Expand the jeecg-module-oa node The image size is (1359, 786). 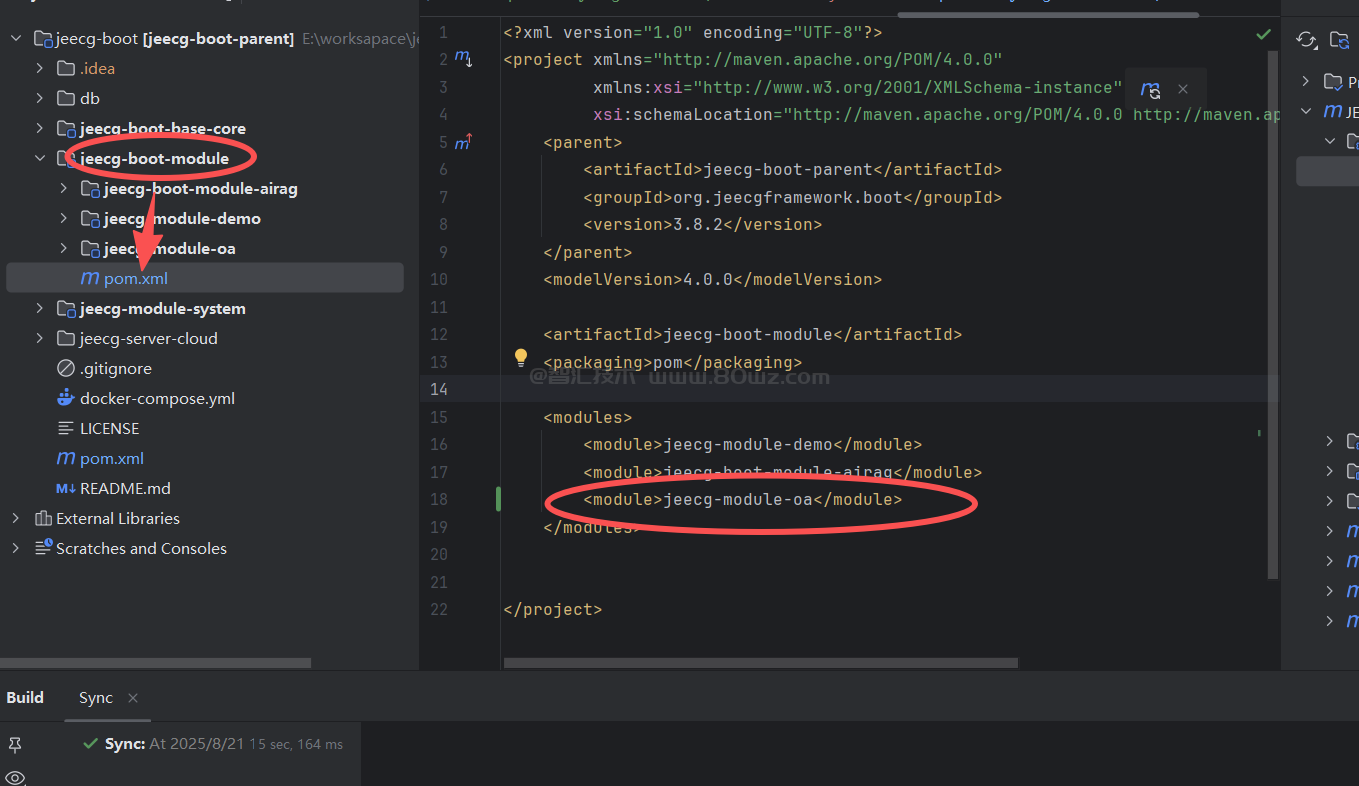click(x=64, y=248)
